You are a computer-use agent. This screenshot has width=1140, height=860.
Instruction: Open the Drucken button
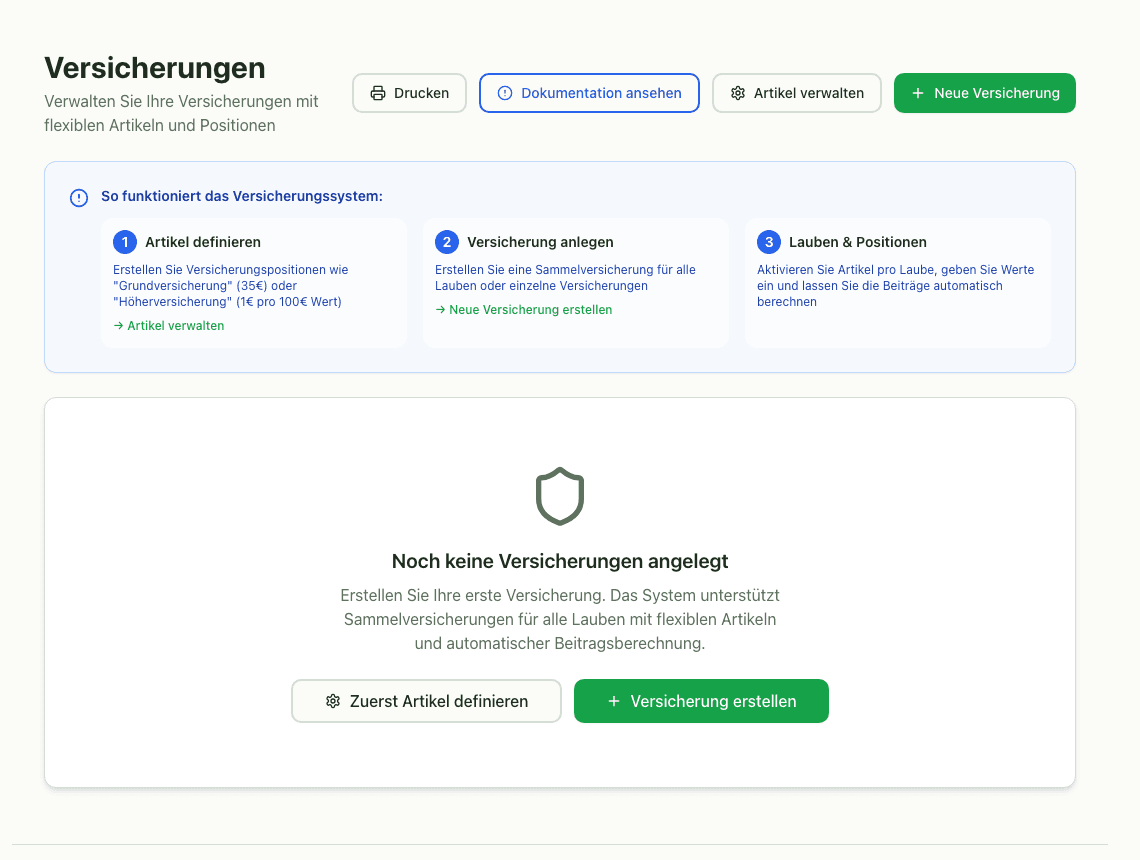pos(409,93)
